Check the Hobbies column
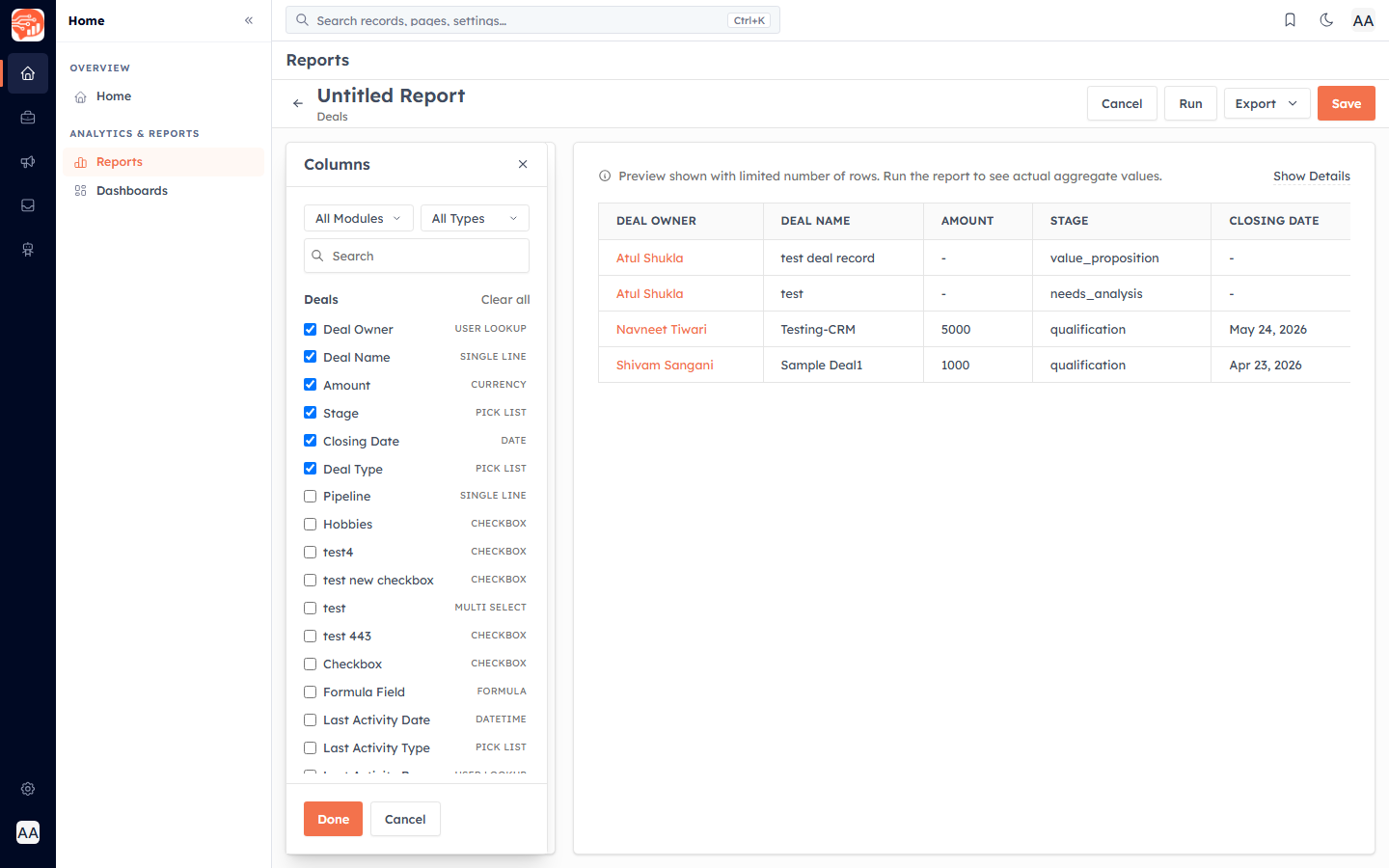1389x868 pixels. tap(310, 525)
